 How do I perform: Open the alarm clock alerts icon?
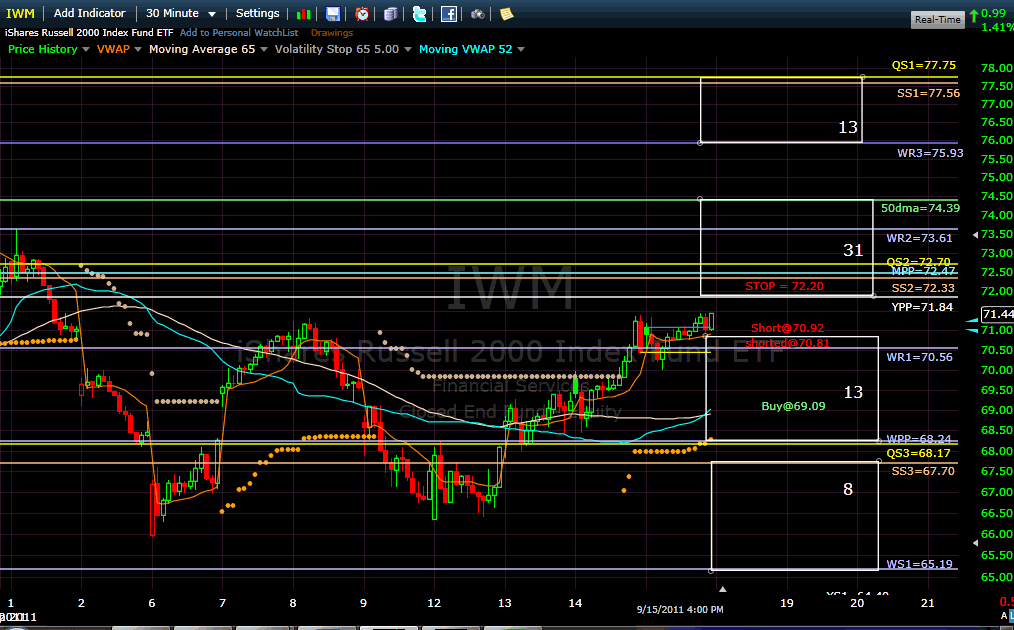[x=361, y=14]
